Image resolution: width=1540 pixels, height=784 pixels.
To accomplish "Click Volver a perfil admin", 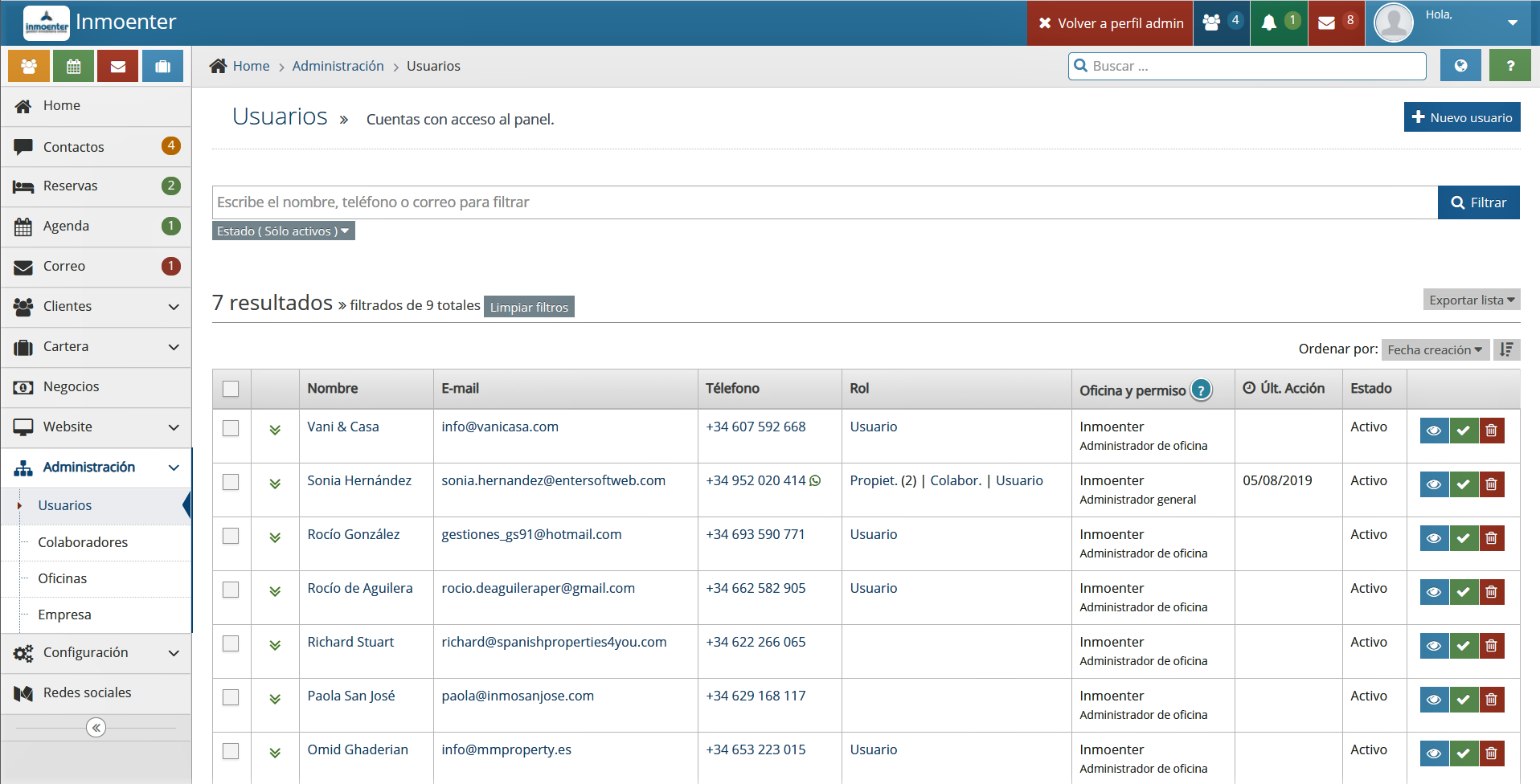I will tap(1110, 23).
